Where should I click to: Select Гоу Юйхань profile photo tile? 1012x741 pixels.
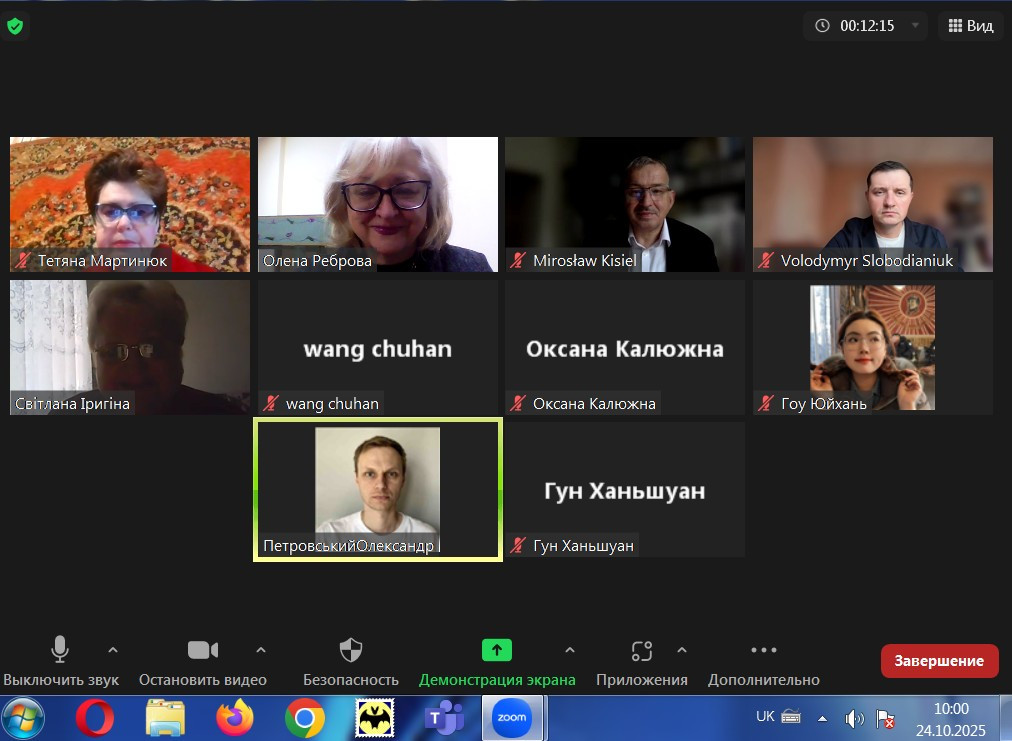tap(873, 347)
